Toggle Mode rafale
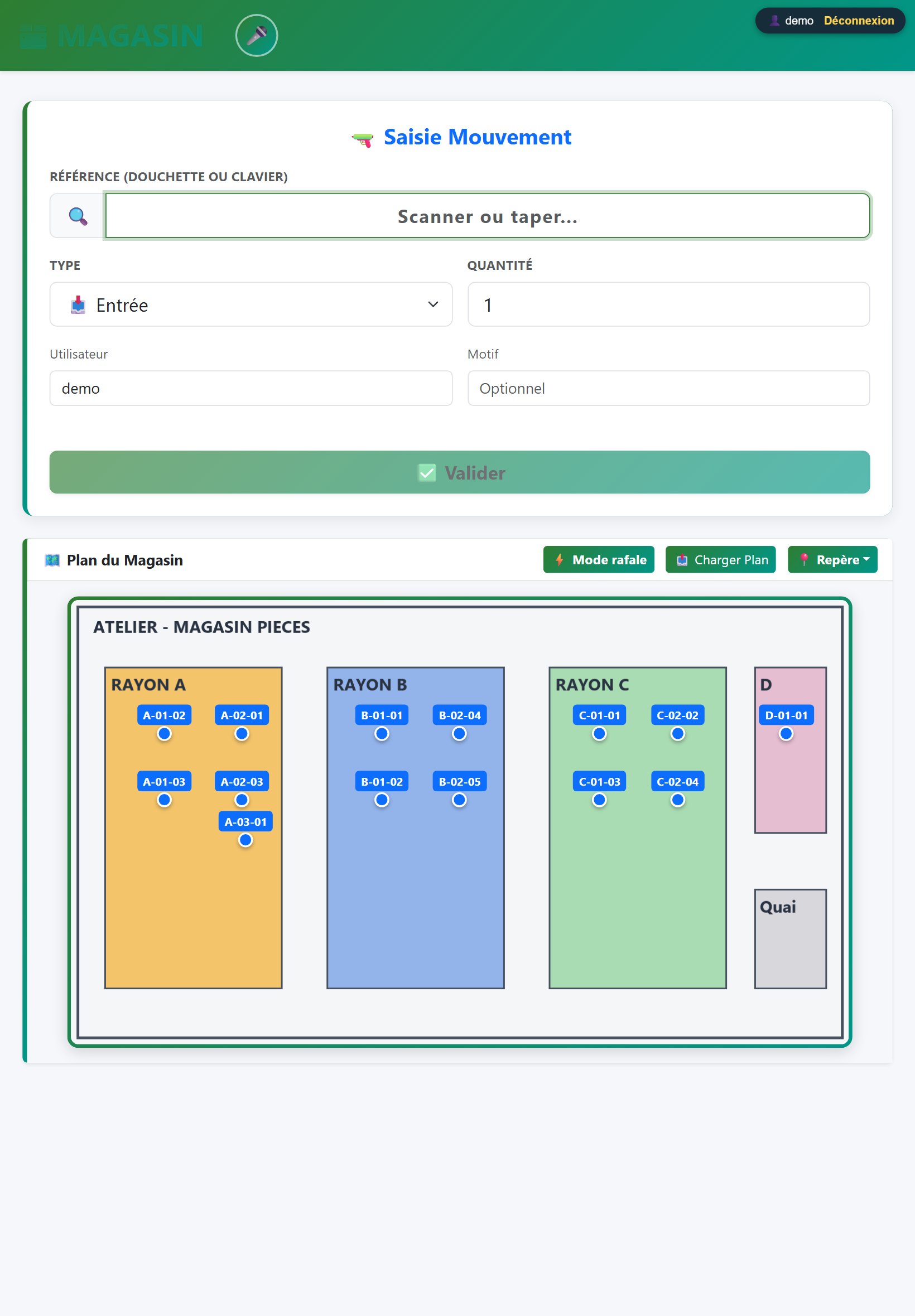This screenshot has width=915, height=1316. [599, 560]
